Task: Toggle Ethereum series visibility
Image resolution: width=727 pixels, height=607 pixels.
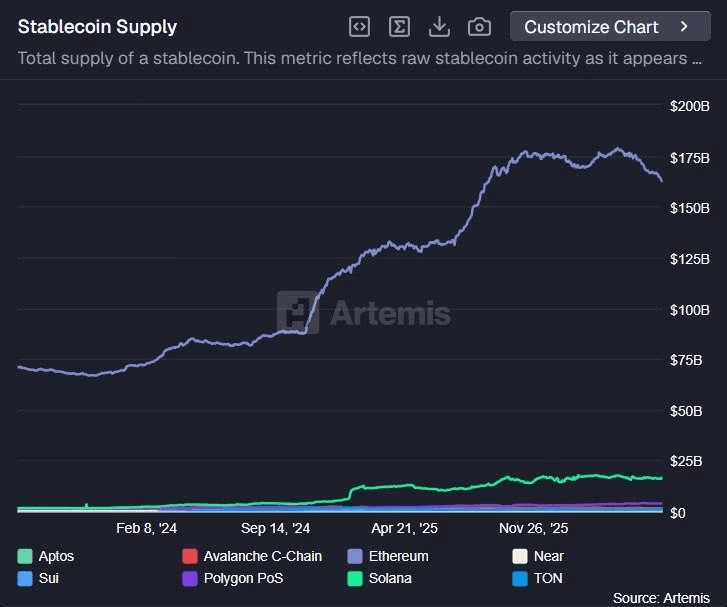Action: 388,556
